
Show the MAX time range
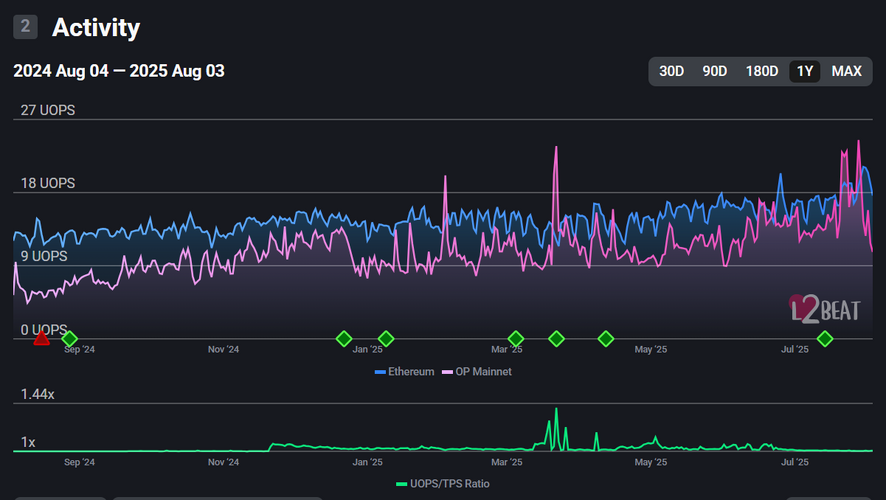click(846, 71)
